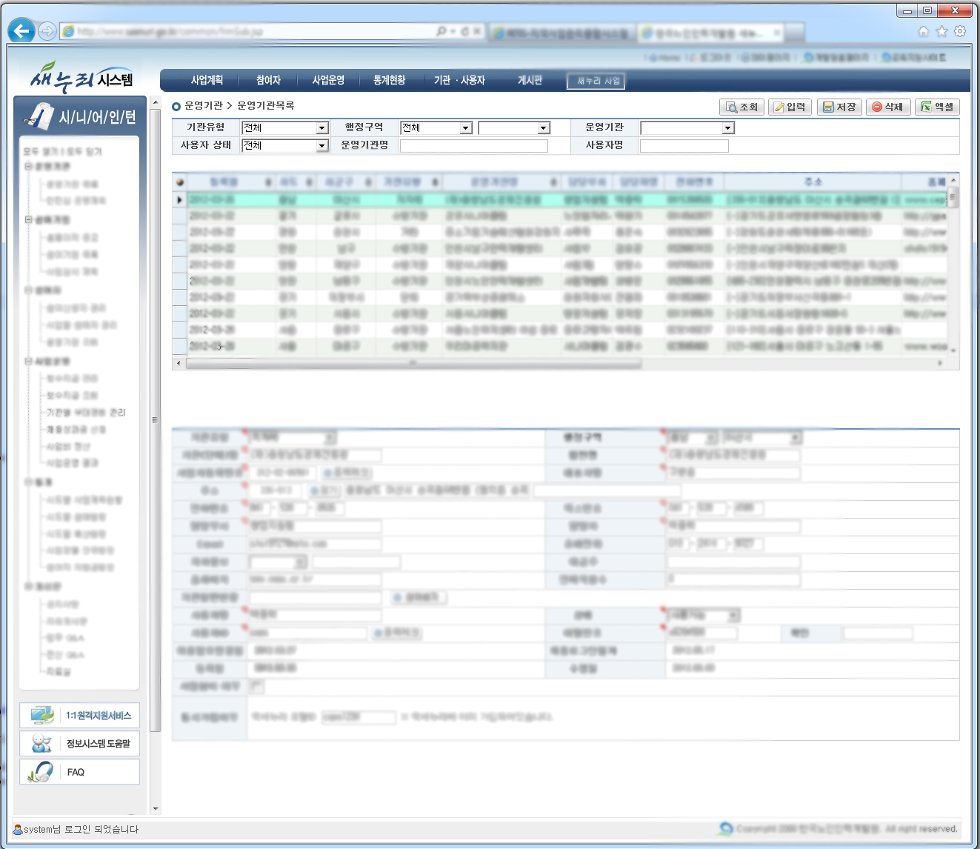This screenshot has width=980, height=849.
Task: Open the FAQ headset icon
Action: click(41, 771)
